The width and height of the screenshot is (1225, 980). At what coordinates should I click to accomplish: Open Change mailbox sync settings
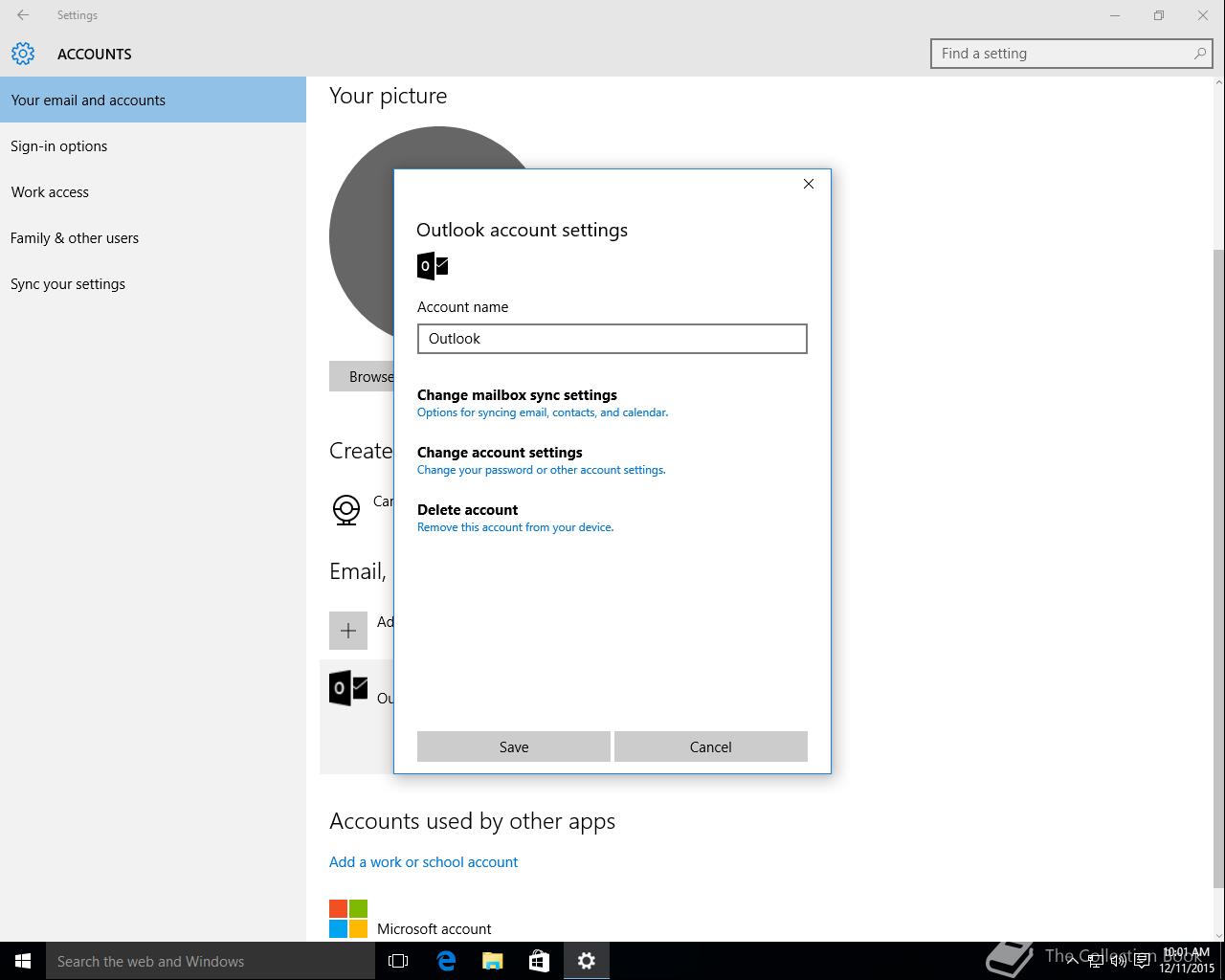tap(543, 403)
